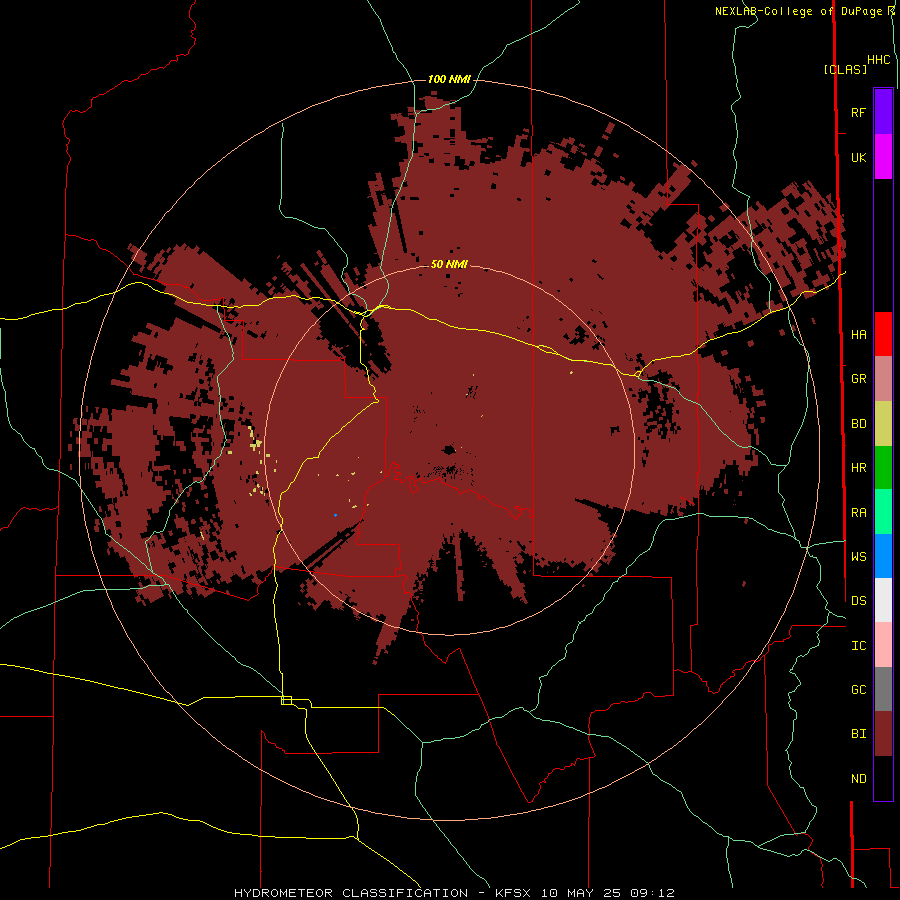This screenshot has width=900, height=900.
Task: Click the BD yellow legend swatch
Action: point(883,424)
